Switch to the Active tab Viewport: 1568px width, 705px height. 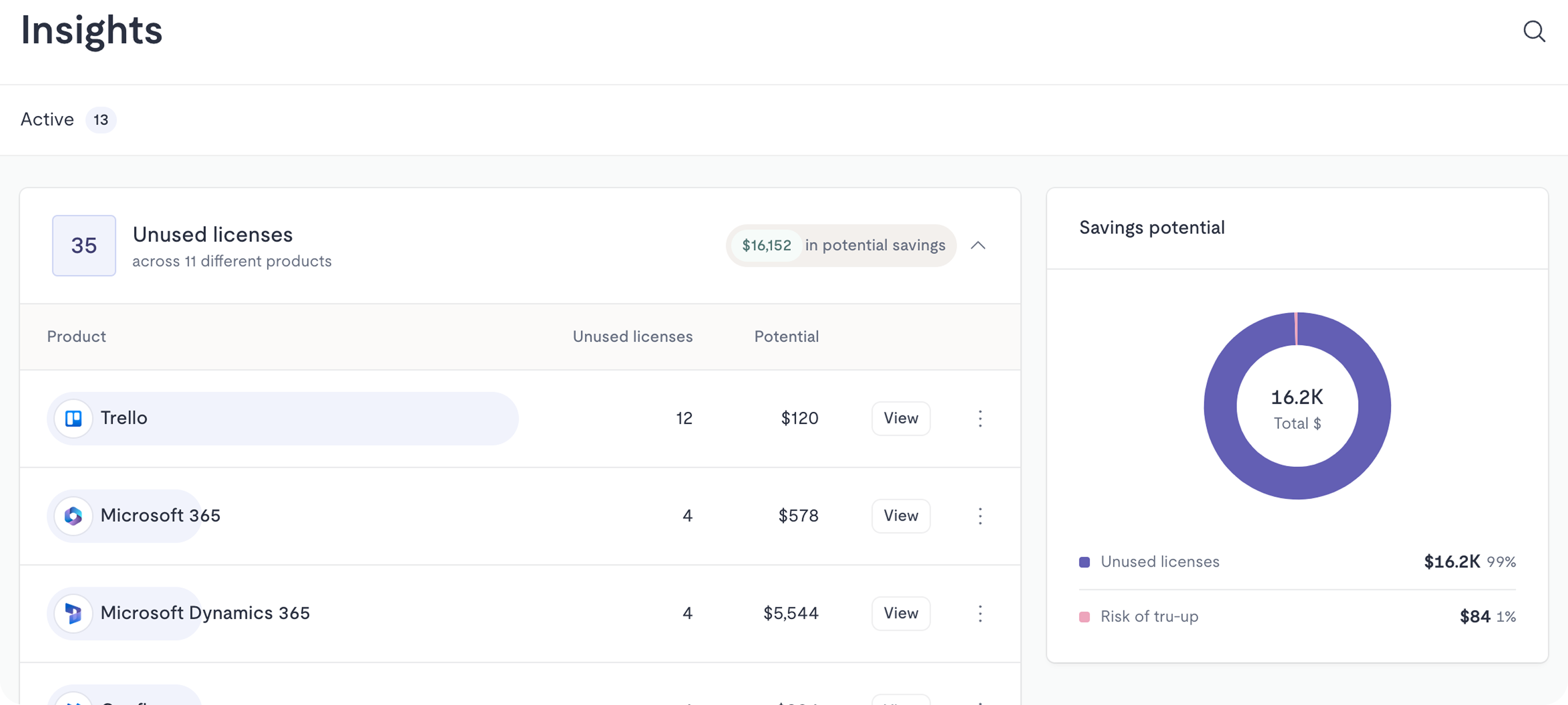(x=48, y=120)
